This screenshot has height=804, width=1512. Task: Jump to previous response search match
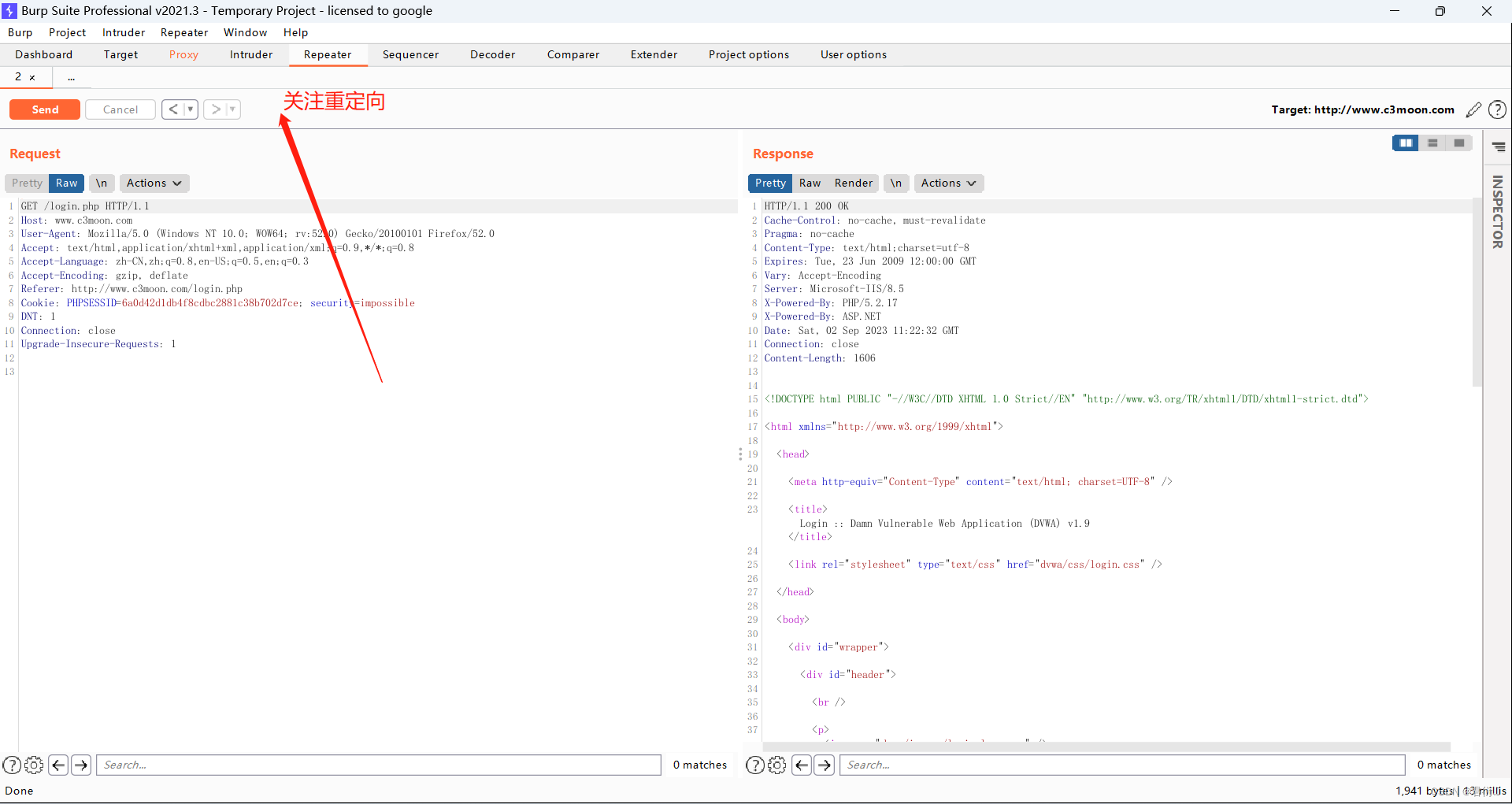click(802, 765)
